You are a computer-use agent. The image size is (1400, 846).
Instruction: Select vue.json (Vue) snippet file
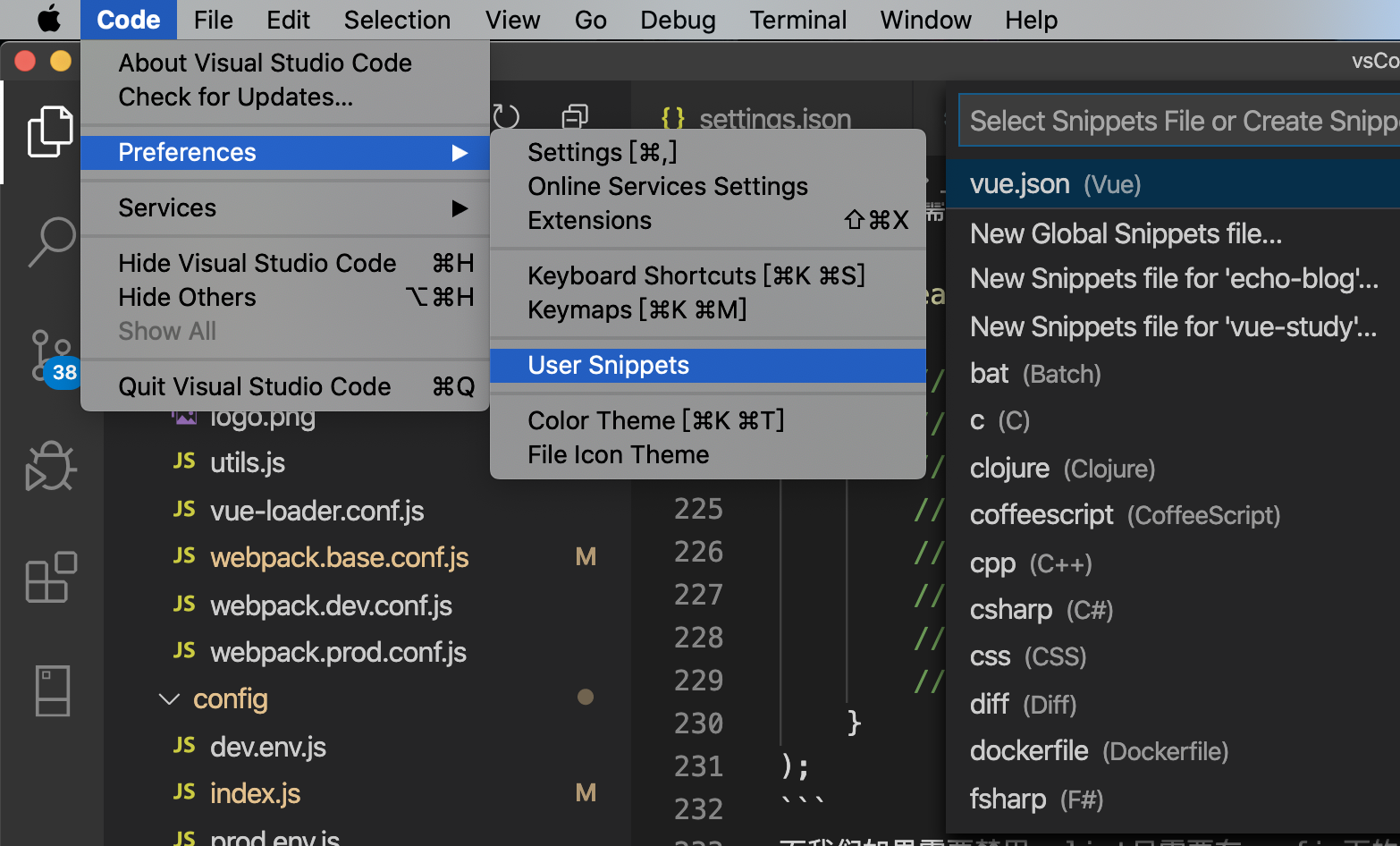[1173, 184]
